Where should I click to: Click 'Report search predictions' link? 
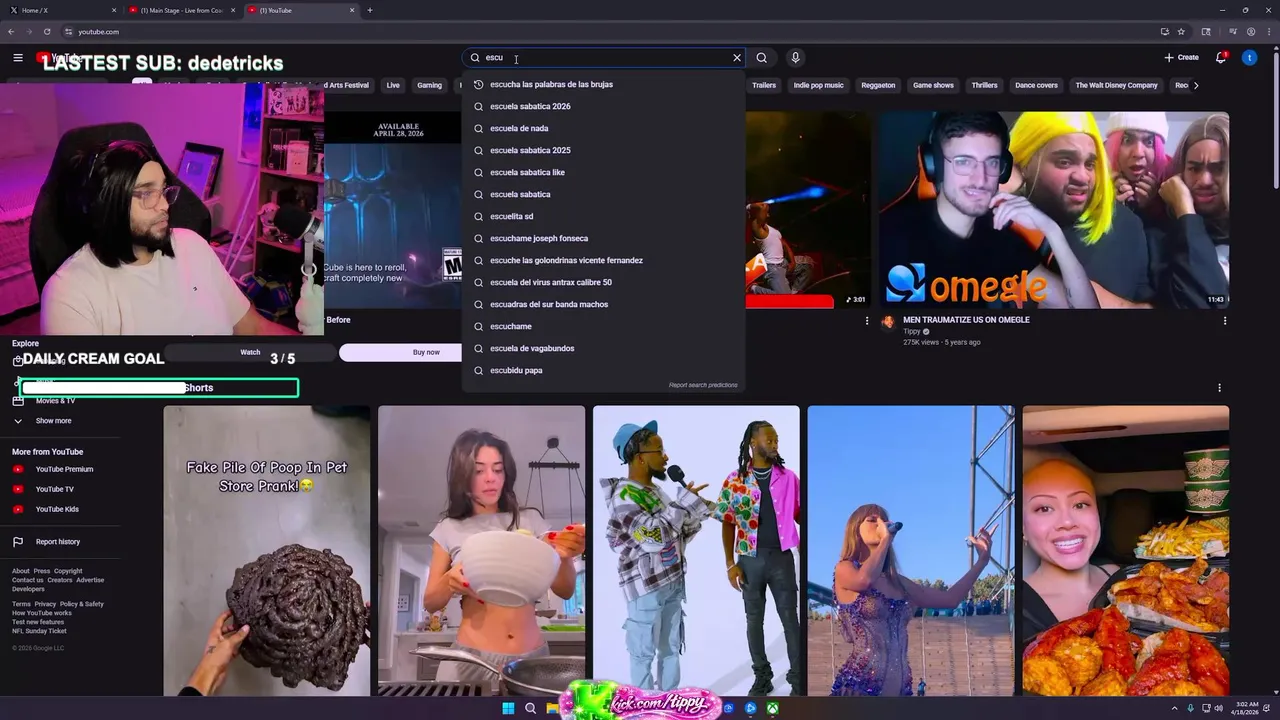(x=703, y=385)
